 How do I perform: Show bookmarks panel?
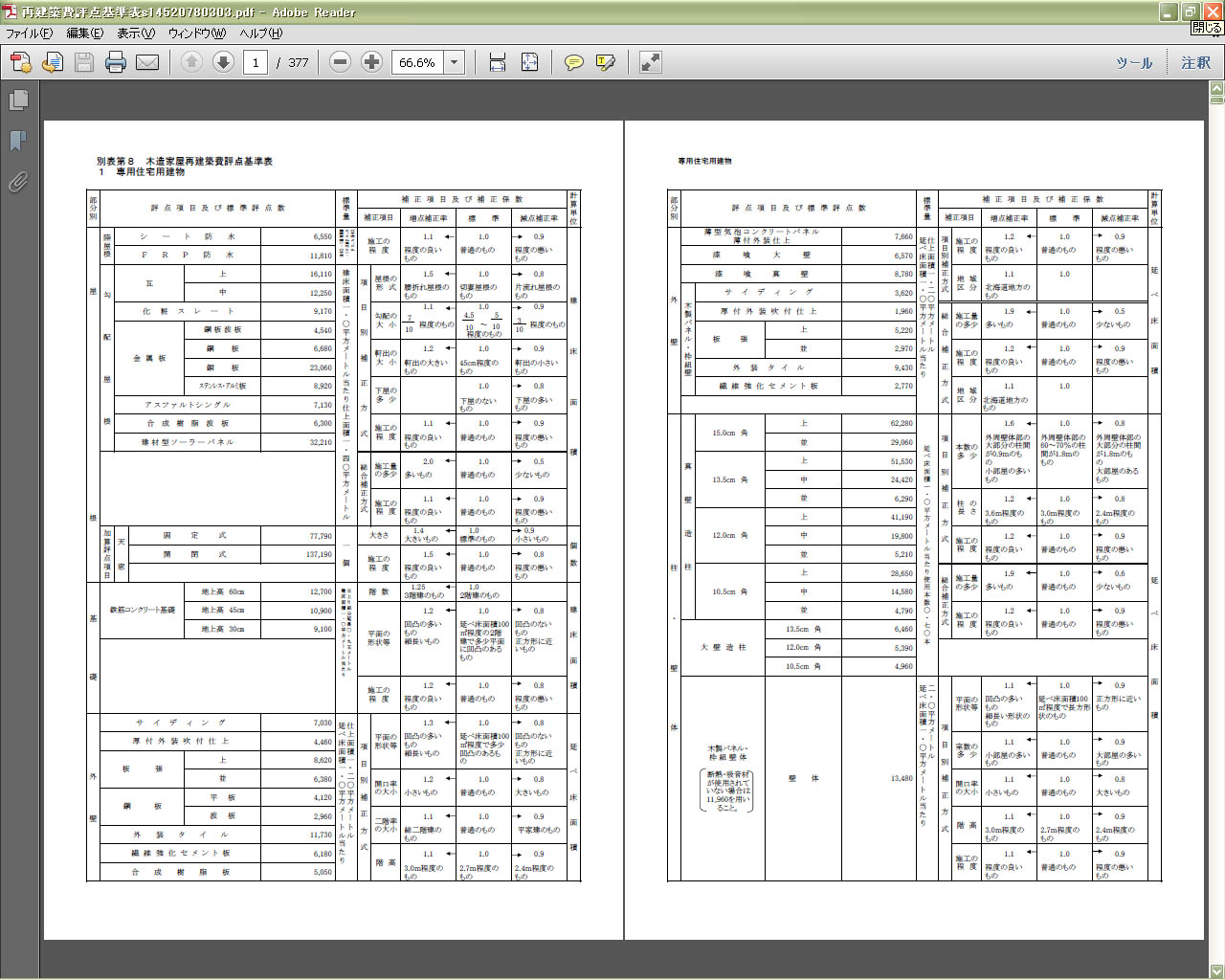[18, 141]
